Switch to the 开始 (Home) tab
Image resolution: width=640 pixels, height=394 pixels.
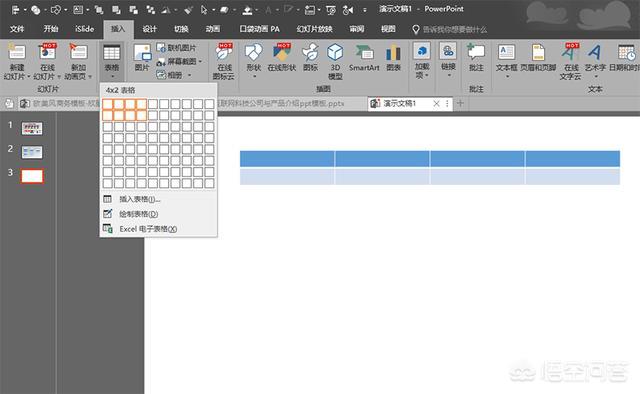tap(51, 29)
